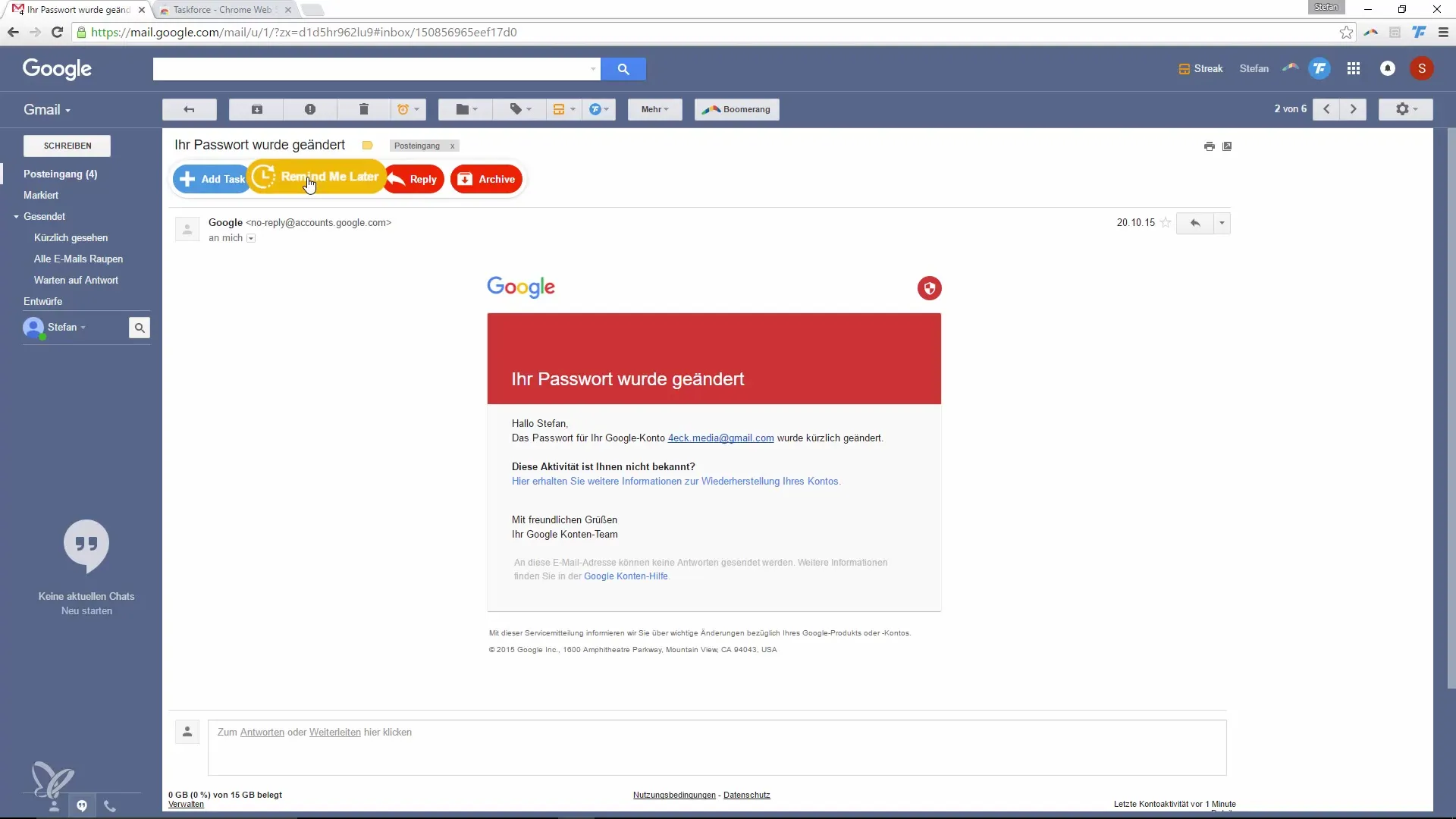Open Alle E-Mails Raupen label

[78, 259]
